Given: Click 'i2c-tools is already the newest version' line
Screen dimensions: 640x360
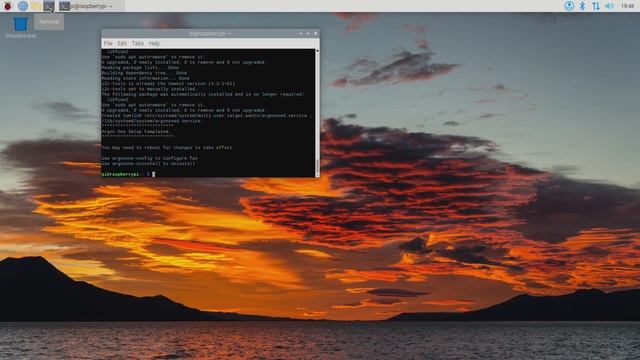Looking at the screenshot, I should click(169, 83).
